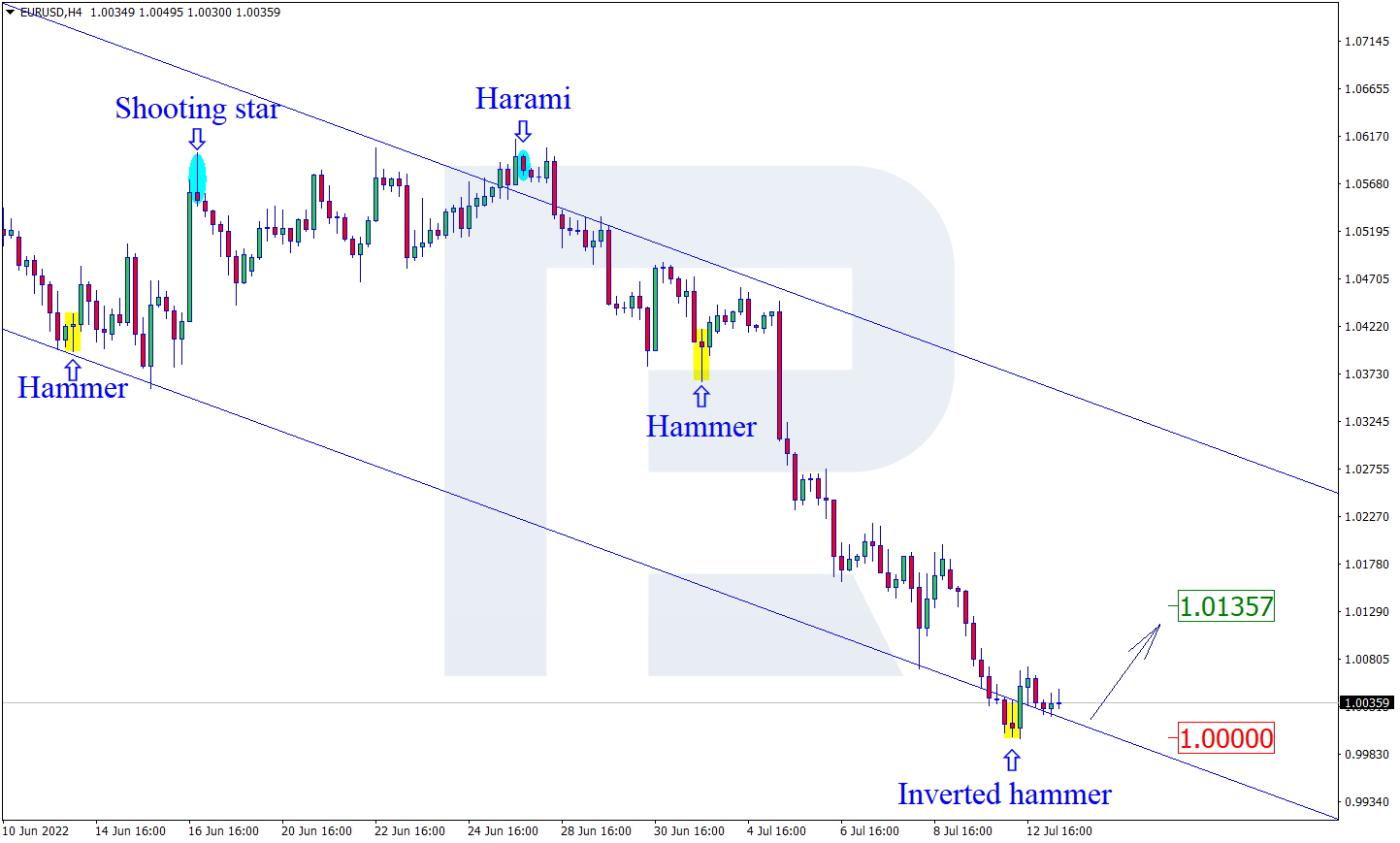1400x843 pixels.
Task: Click the 1.02270 price axis value
Action: tap(1366, 517)
